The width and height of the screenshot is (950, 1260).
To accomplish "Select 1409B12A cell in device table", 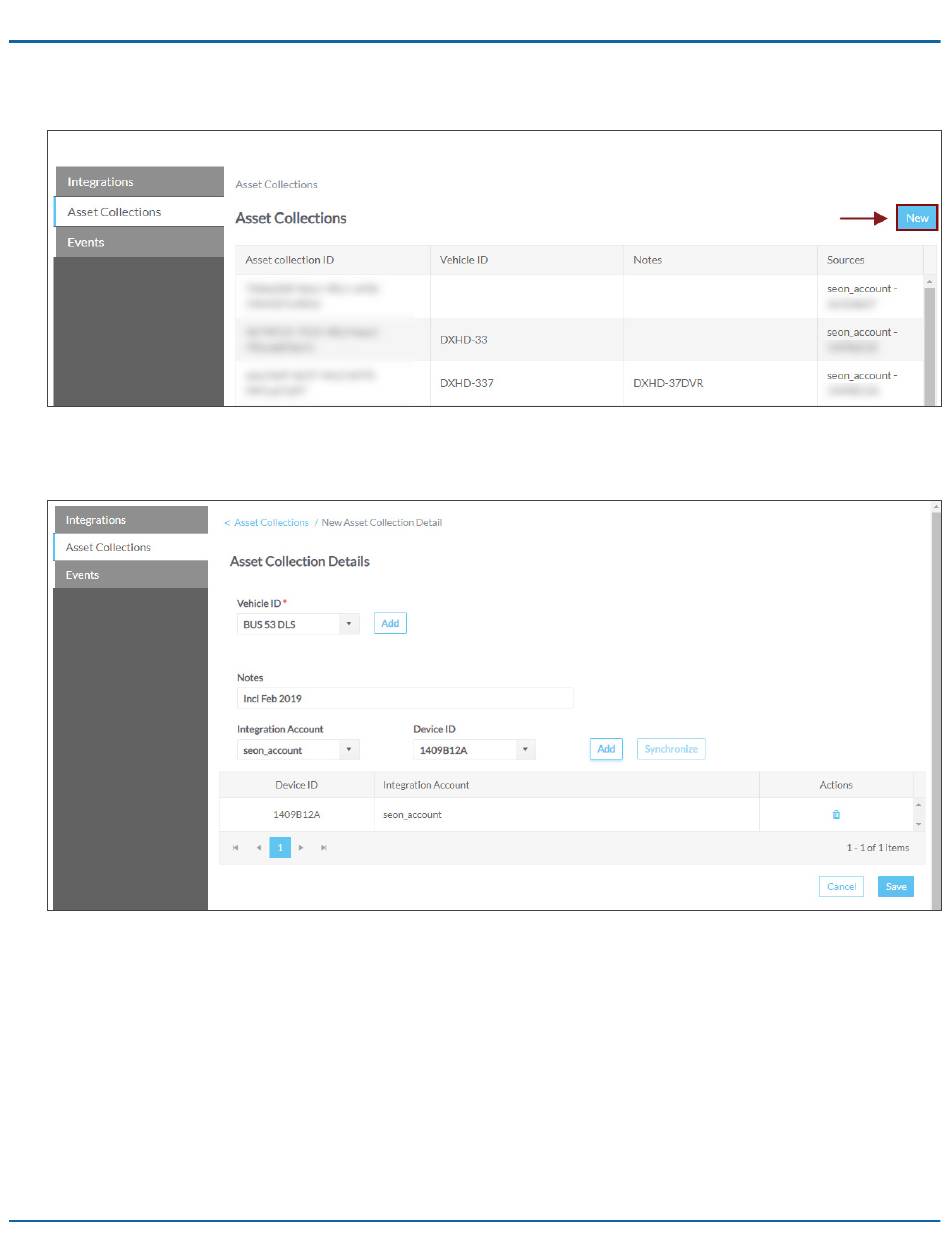I will tap(296, 814).
